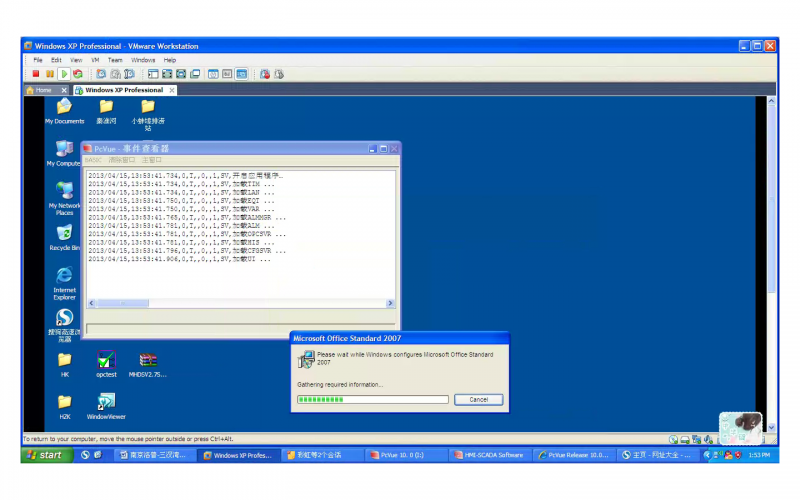Show summary view icon in VMware toolbar

coord(213,74)
